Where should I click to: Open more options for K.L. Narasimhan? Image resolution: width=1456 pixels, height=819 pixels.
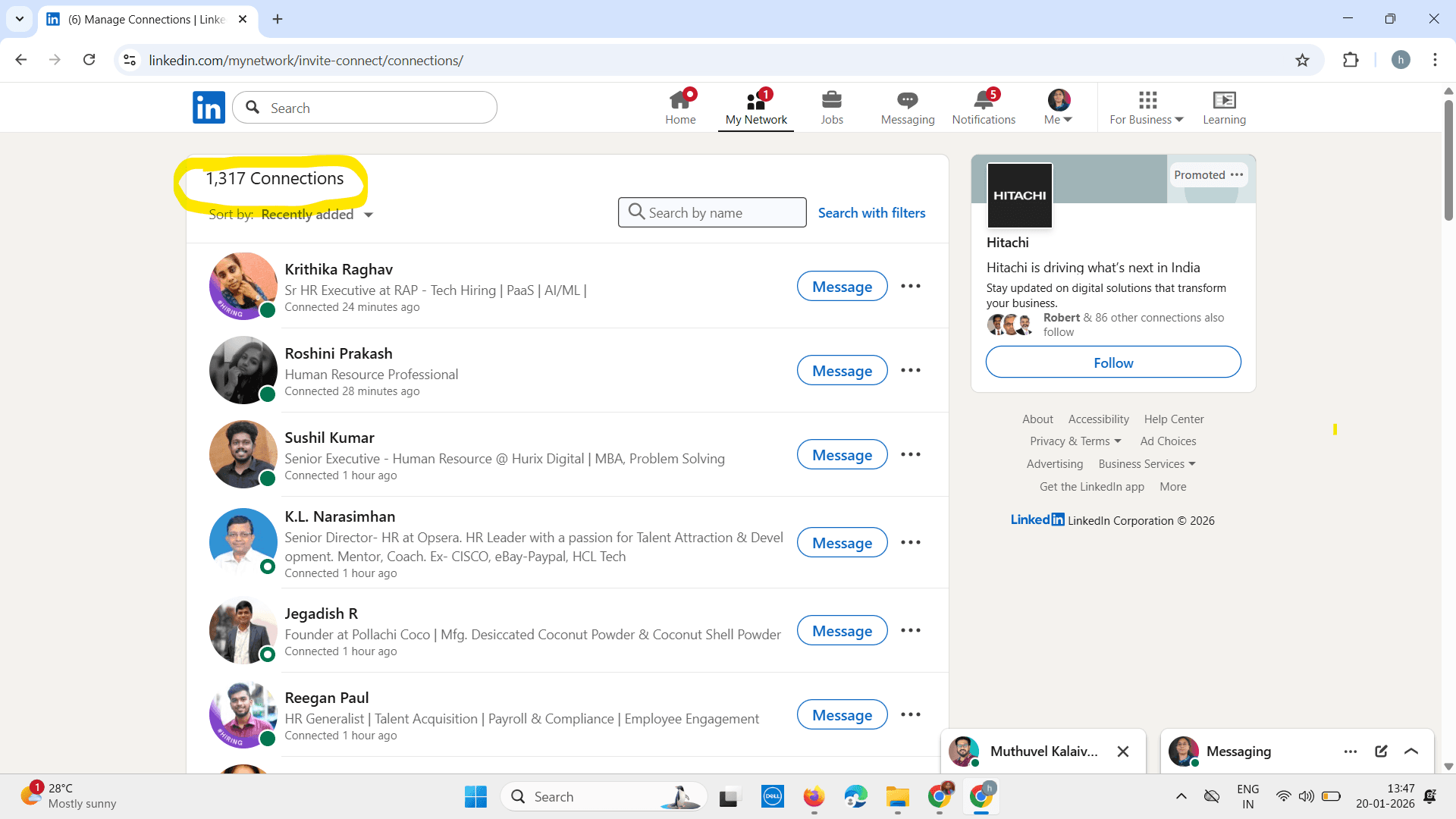point(910,542)
